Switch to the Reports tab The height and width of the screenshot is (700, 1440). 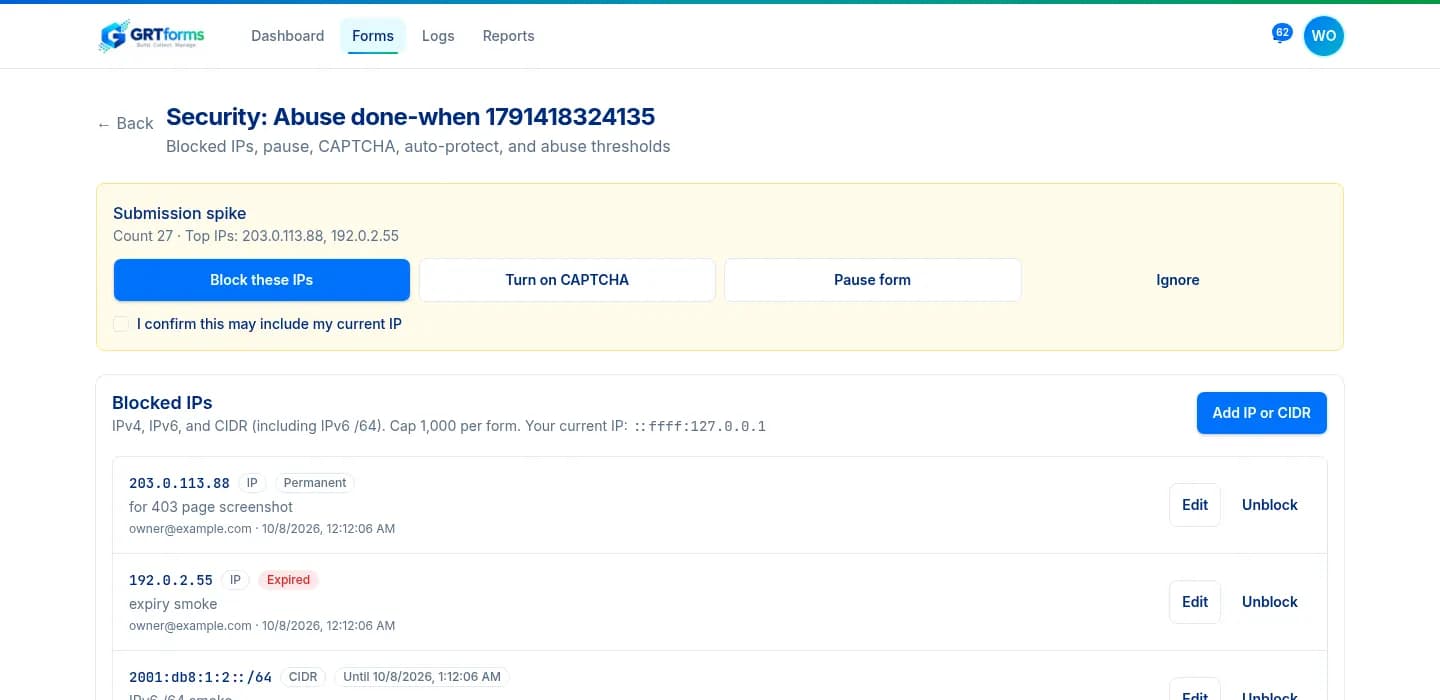point(508,36)
